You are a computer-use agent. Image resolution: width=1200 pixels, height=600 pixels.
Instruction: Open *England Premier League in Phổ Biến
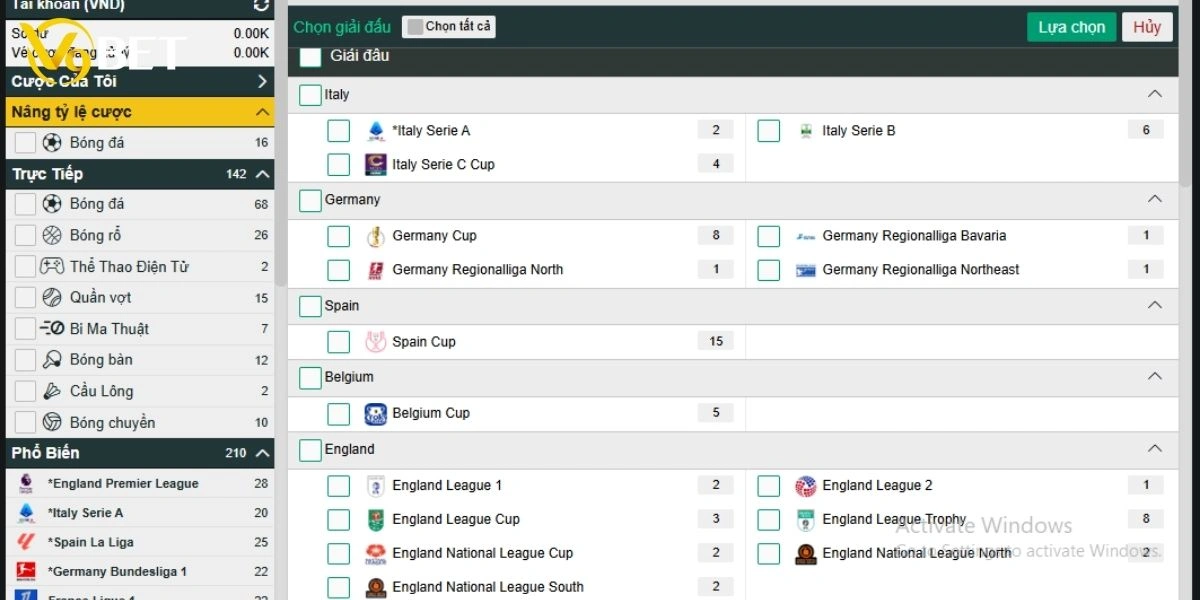pyautogui.click(x=139, y=483)
